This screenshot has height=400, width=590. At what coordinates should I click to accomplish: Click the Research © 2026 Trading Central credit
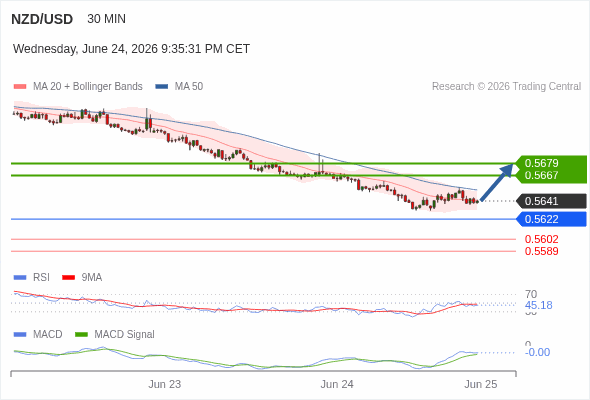(x=506, y=87)
